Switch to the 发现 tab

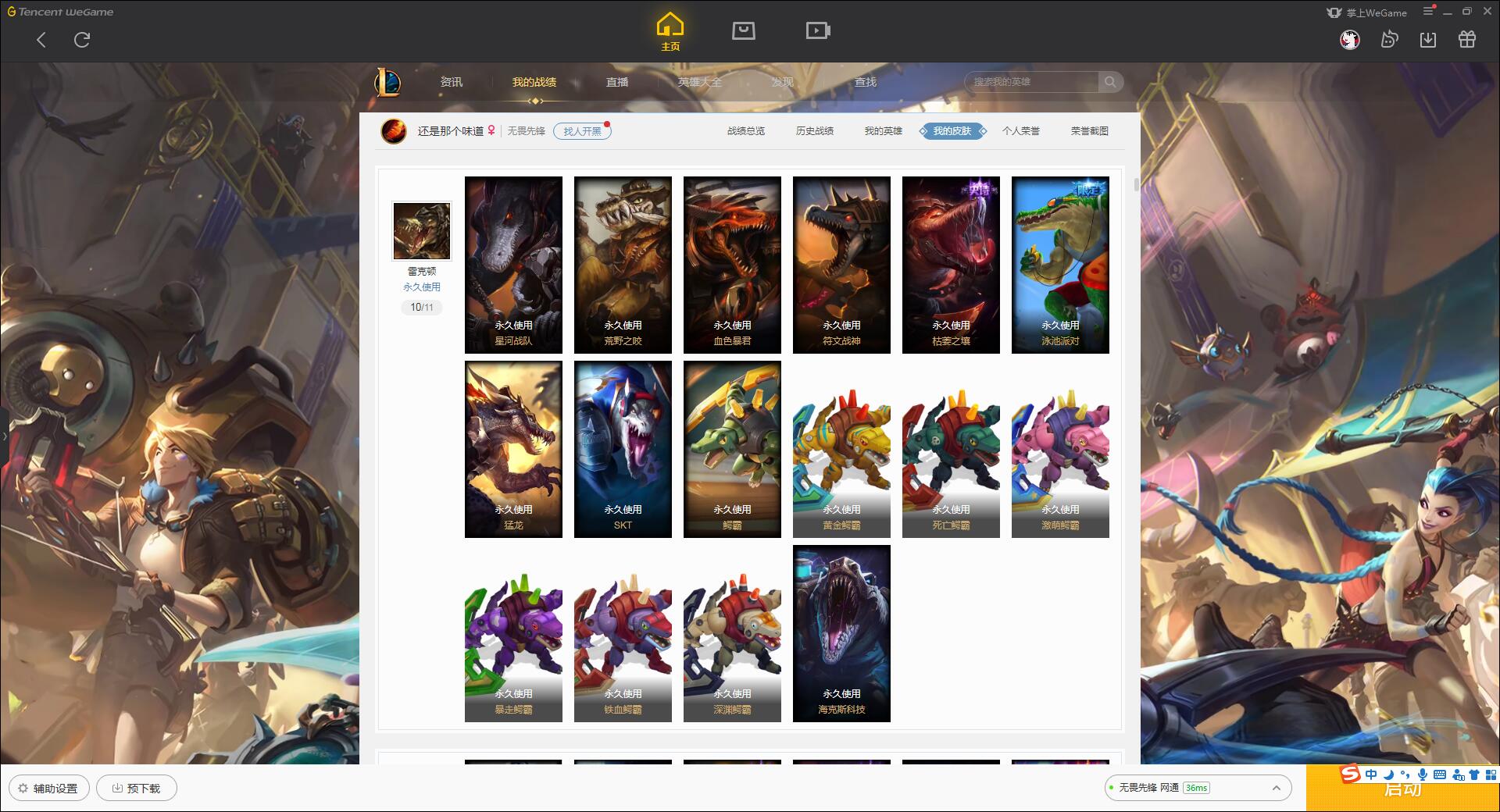[x=783, y=82]
